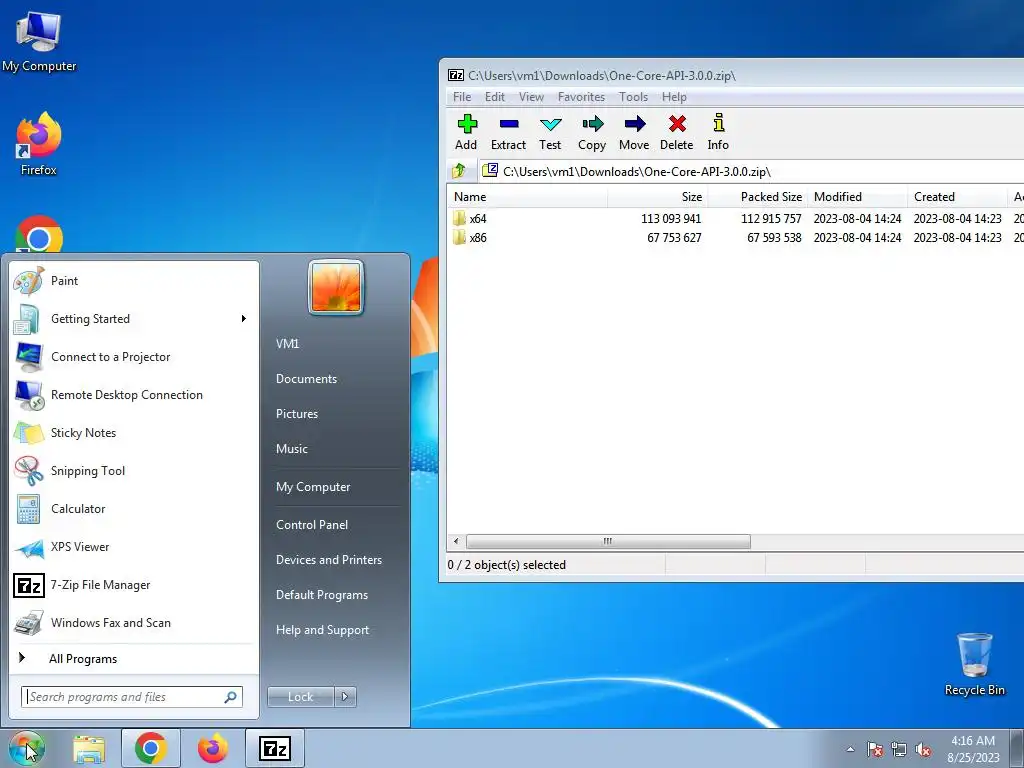The image size is (1024, 768).
Task: Click the Chrome taskbar button
Action: (151, 748)
